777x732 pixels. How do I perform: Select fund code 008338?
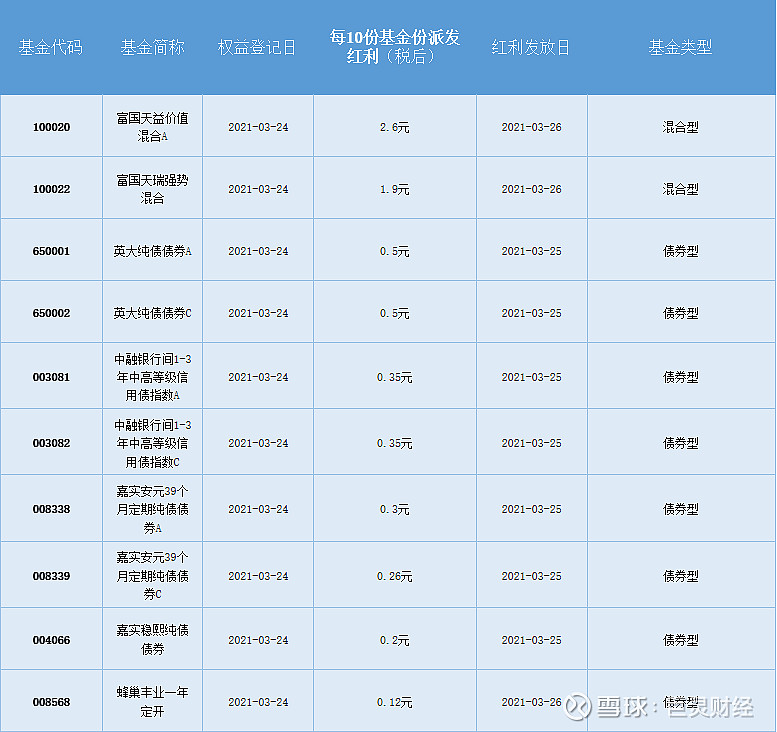(x=52, y=509)
